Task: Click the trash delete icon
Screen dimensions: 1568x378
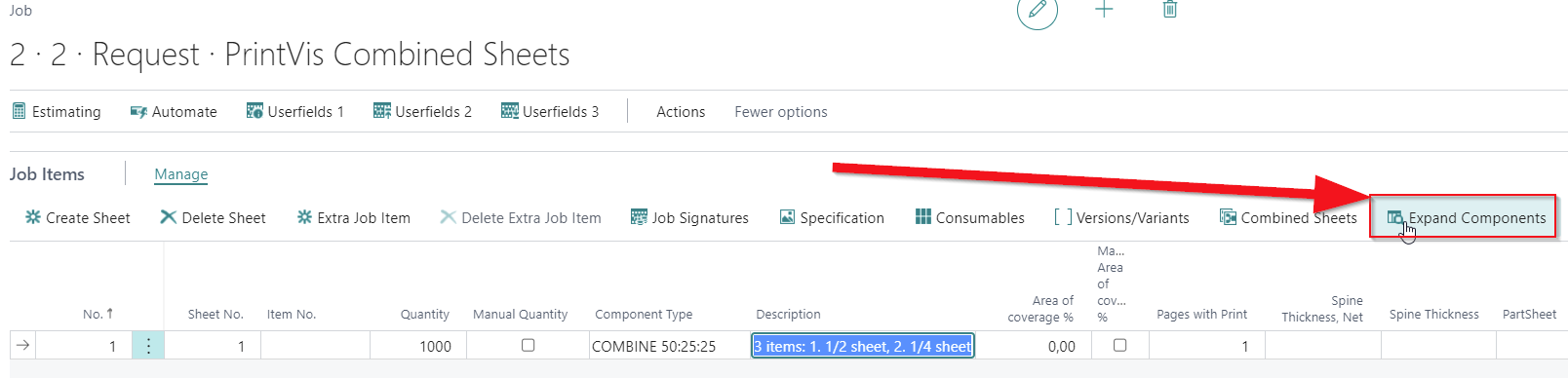Action: click(x=1170, y=10)
